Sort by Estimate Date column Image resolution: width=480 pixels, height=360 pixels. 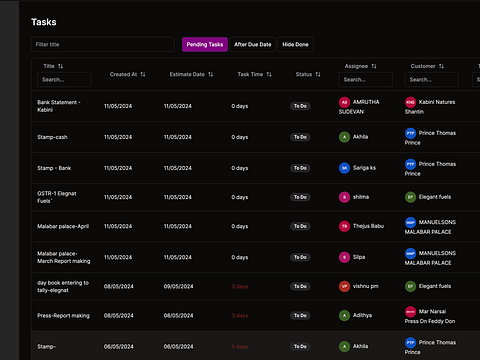click(210, 74)
